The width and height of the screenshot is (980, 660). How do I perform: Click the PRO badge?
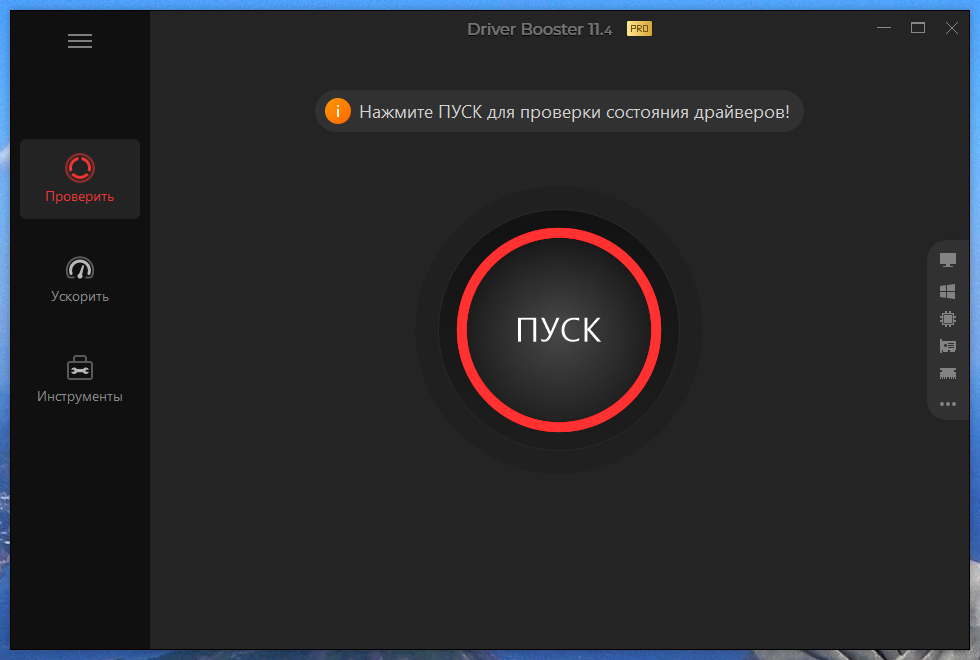point(639,29)
